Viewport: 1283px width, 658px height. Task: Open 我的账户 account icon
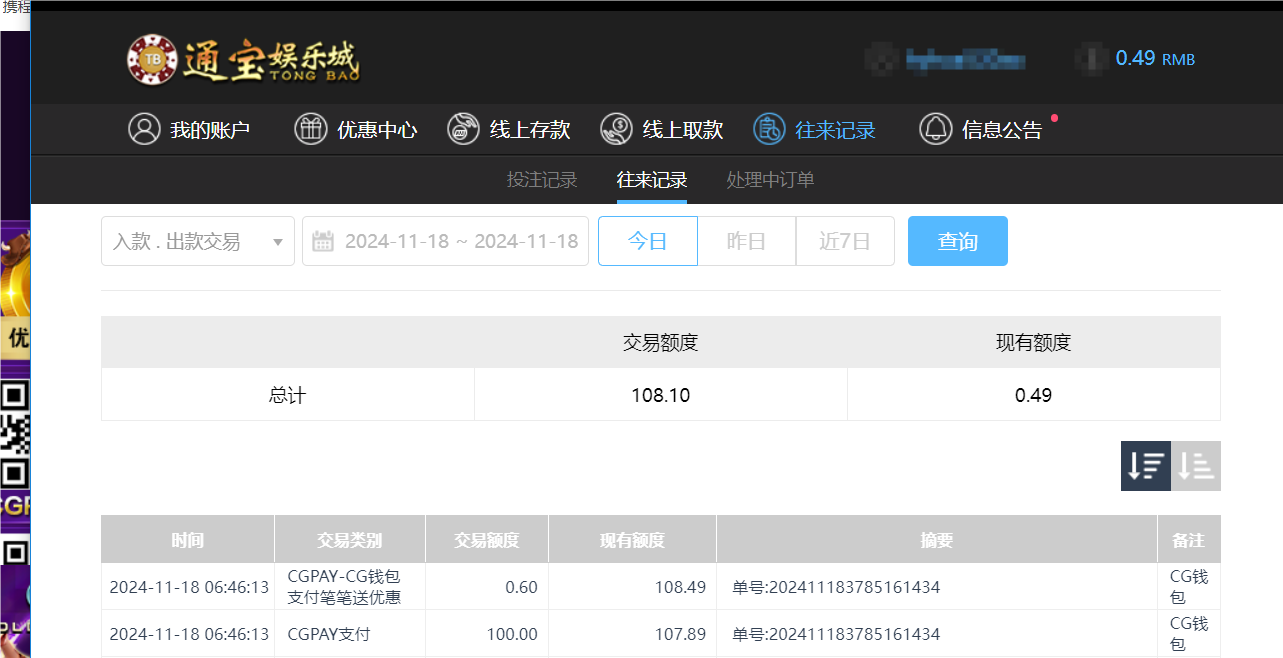coord(143,129)
